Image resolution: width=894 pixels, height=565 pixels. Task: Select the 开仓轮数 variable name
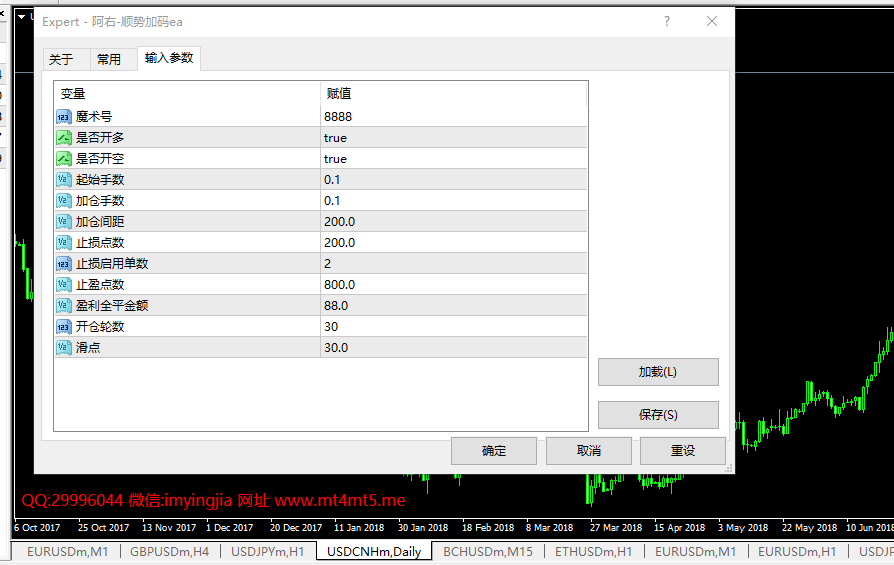coord(100,327)
